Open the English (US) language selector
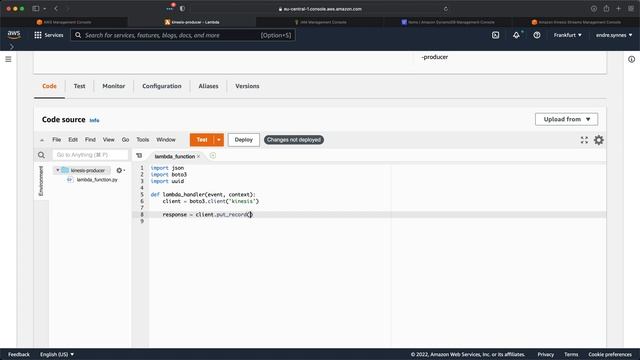 pos(57,354)
